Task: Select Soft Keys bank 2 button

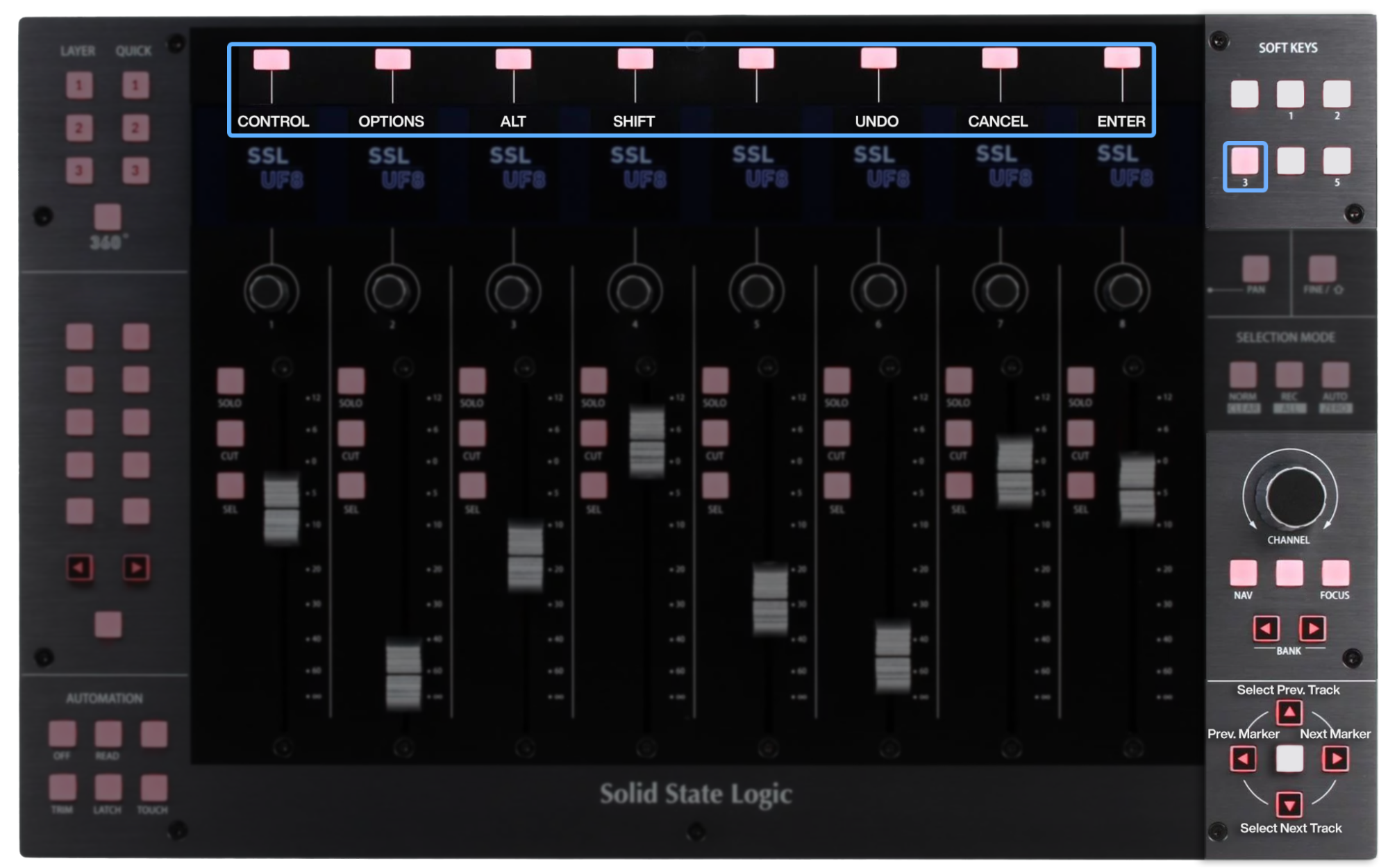Action: pyautogui.click(x=1337, y=94)
